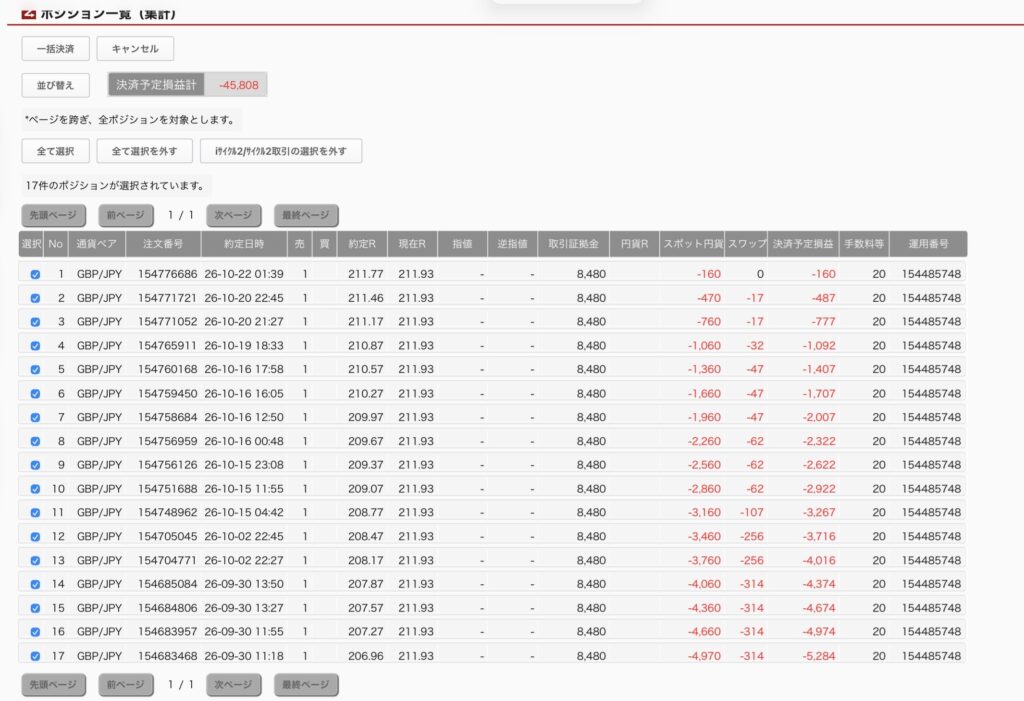Click the 決済予定損益 column header
The height and width of the screenshot is (701, 1024).
tap(803, 244)
